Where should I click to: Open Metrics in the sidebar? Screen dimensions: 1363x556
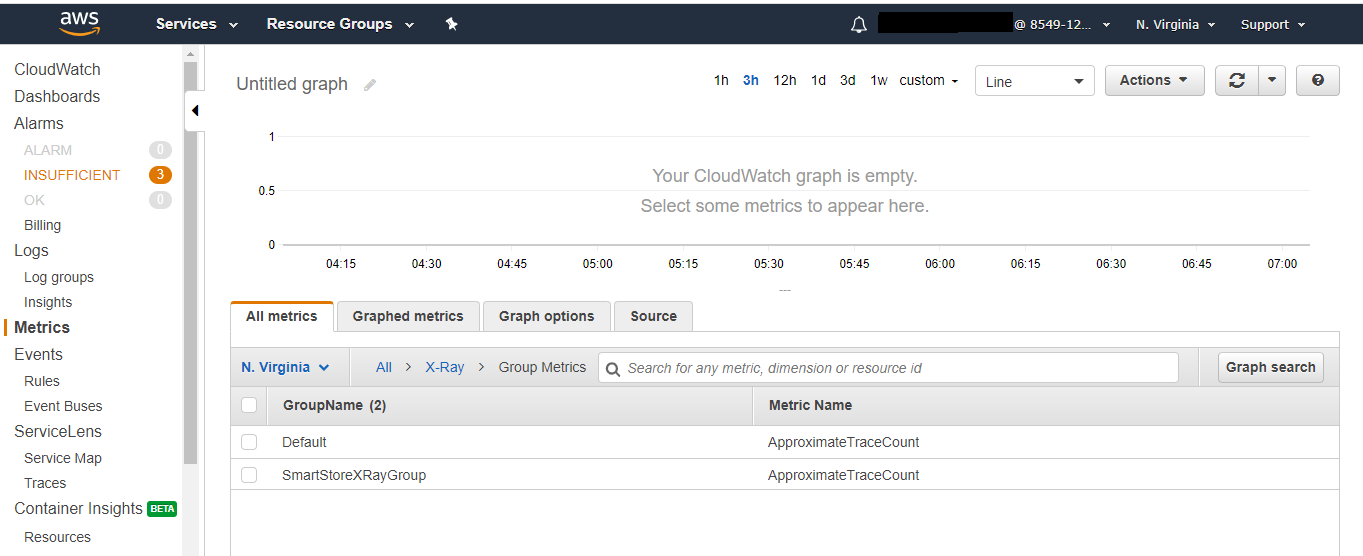42,327
